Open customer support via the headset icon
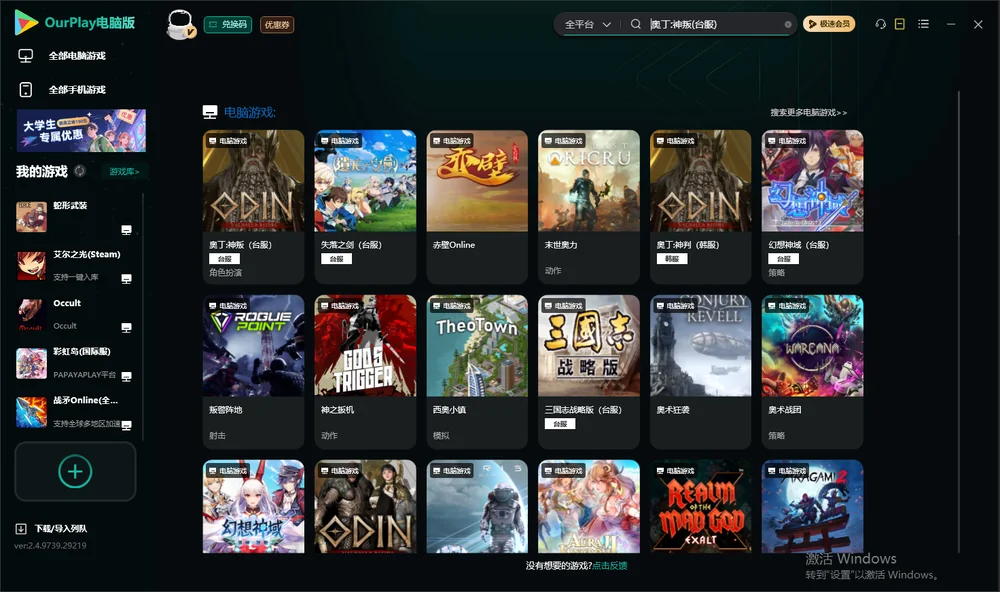Screen dimensions: 1000x592 coord(881,24)
